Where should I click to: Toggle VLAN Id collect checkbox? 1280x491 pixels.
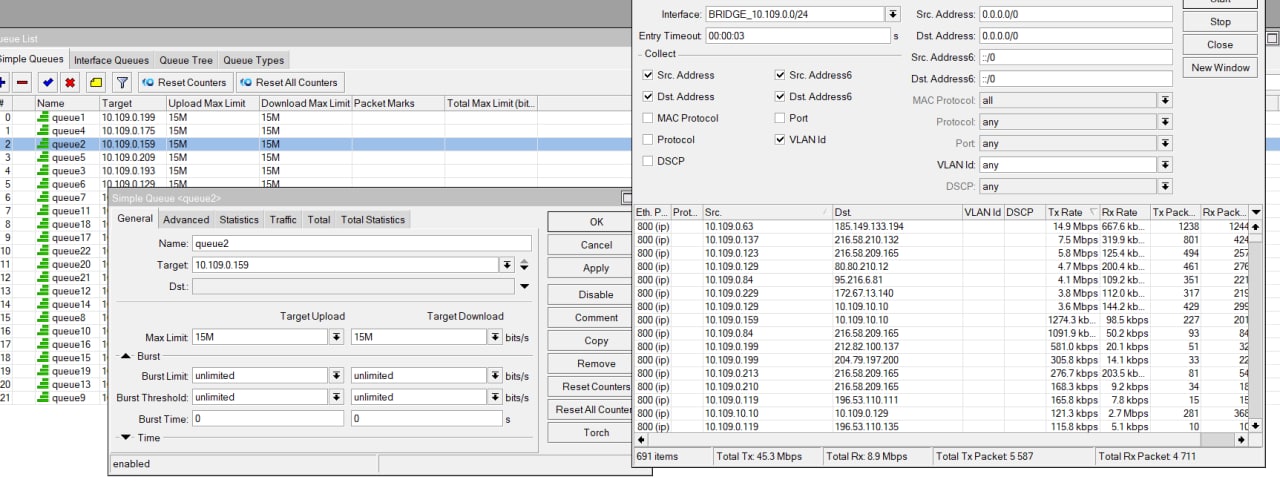point(780,140)
